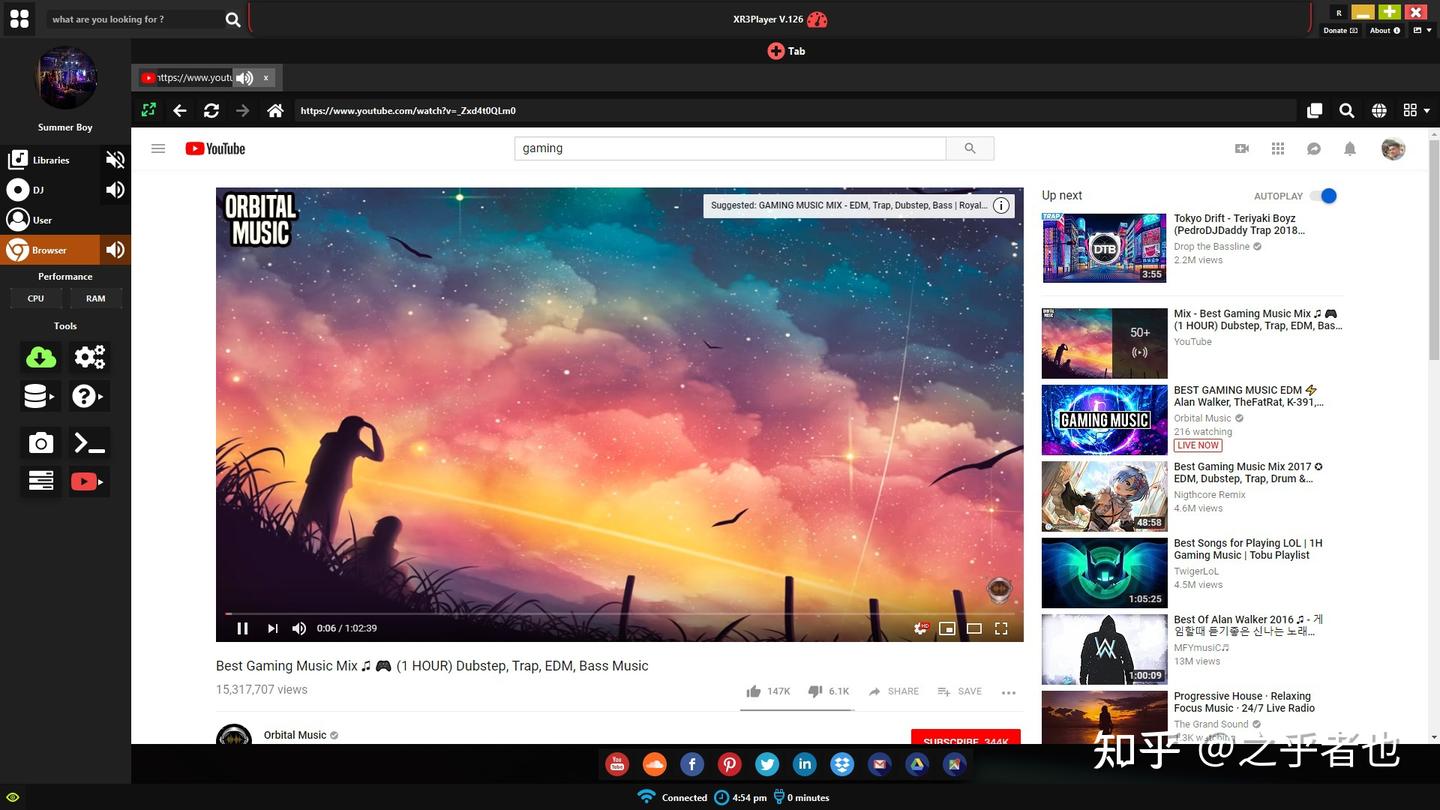The width and height of the screenshot is (1440, 810).
Task: Open the SoundCloud shortcut icon
Action: [x=654, y=765]
